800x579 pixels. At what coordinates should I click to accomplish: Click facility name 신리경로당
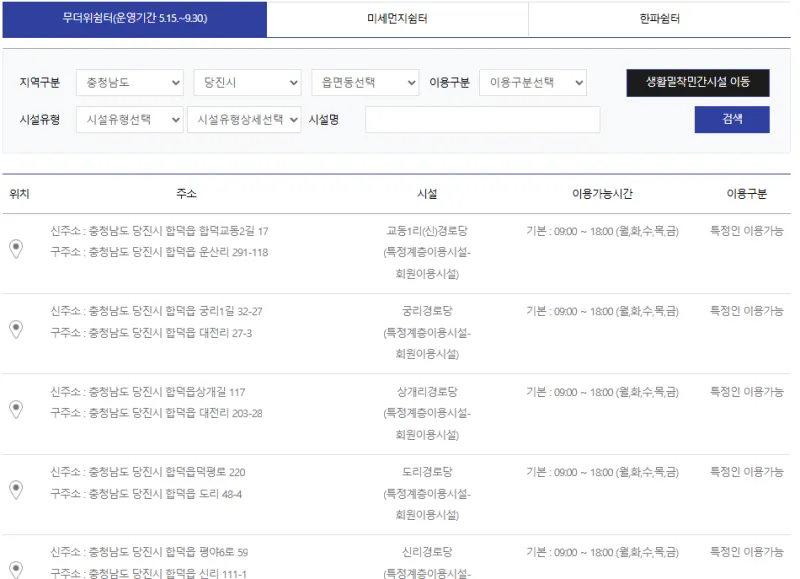click(427, 552)
